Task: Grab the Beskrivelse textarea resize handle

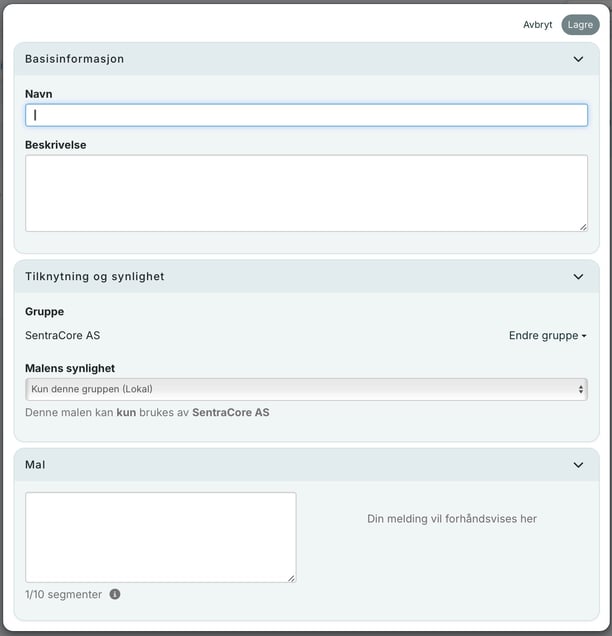Action: [582, 227]
